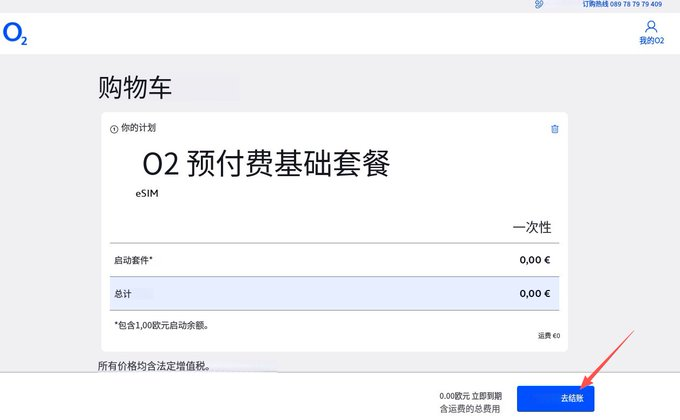The height and width of the screenshot is (420, 680).
Task: Click the O2 logo in the header
Action: coord(15,34)
